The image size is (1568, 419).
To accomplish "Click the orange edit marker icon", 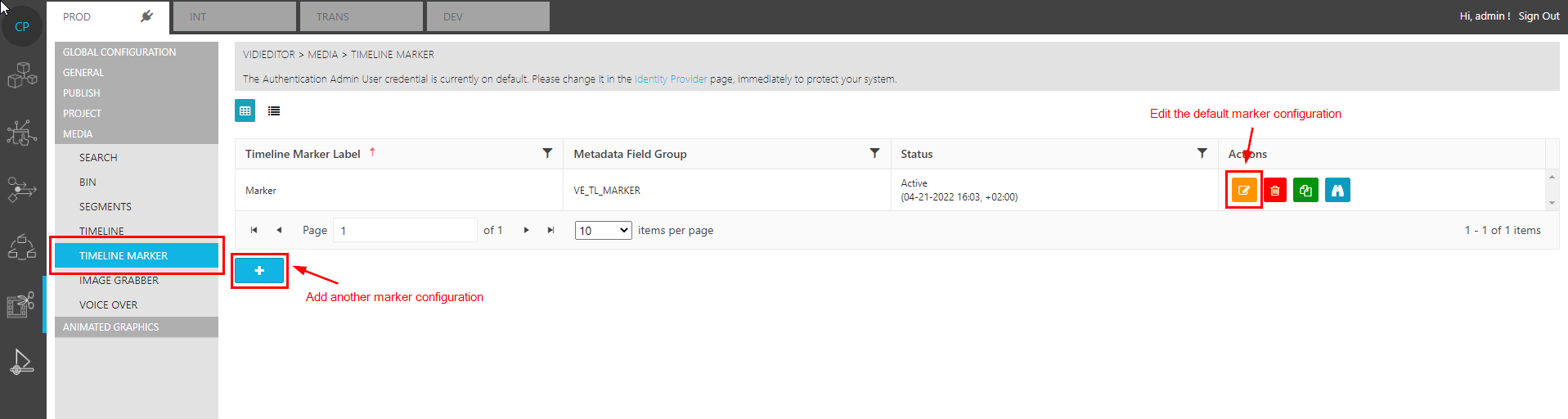I will [x=1243, y=191].
